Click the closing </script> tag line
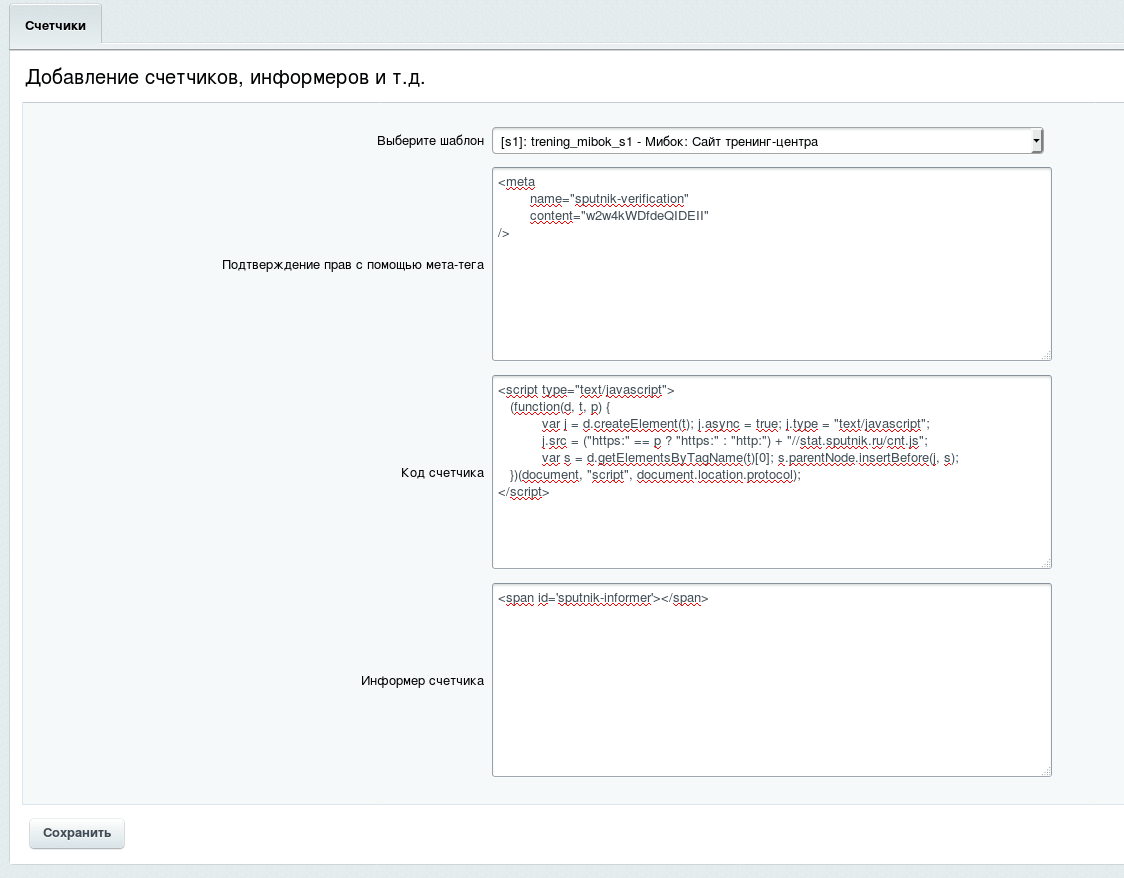This screenshot has height=878, width=1124. tap(523, 492)
